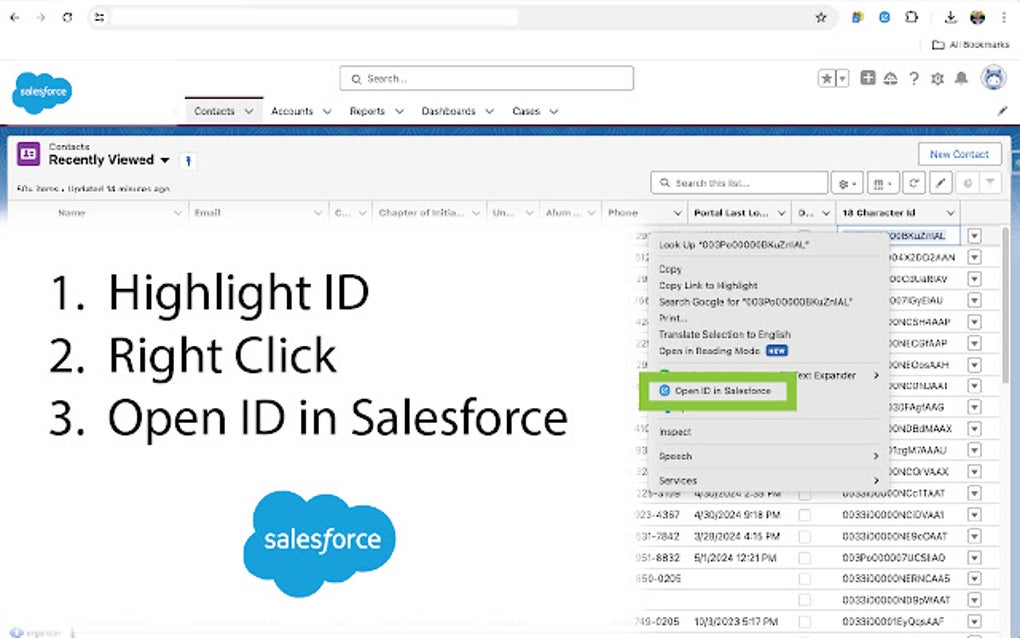Tick checkbox in 0033i0000OND9pWAAT row
The width and height of the screenshot is (1020, 638).
[805, 600]
